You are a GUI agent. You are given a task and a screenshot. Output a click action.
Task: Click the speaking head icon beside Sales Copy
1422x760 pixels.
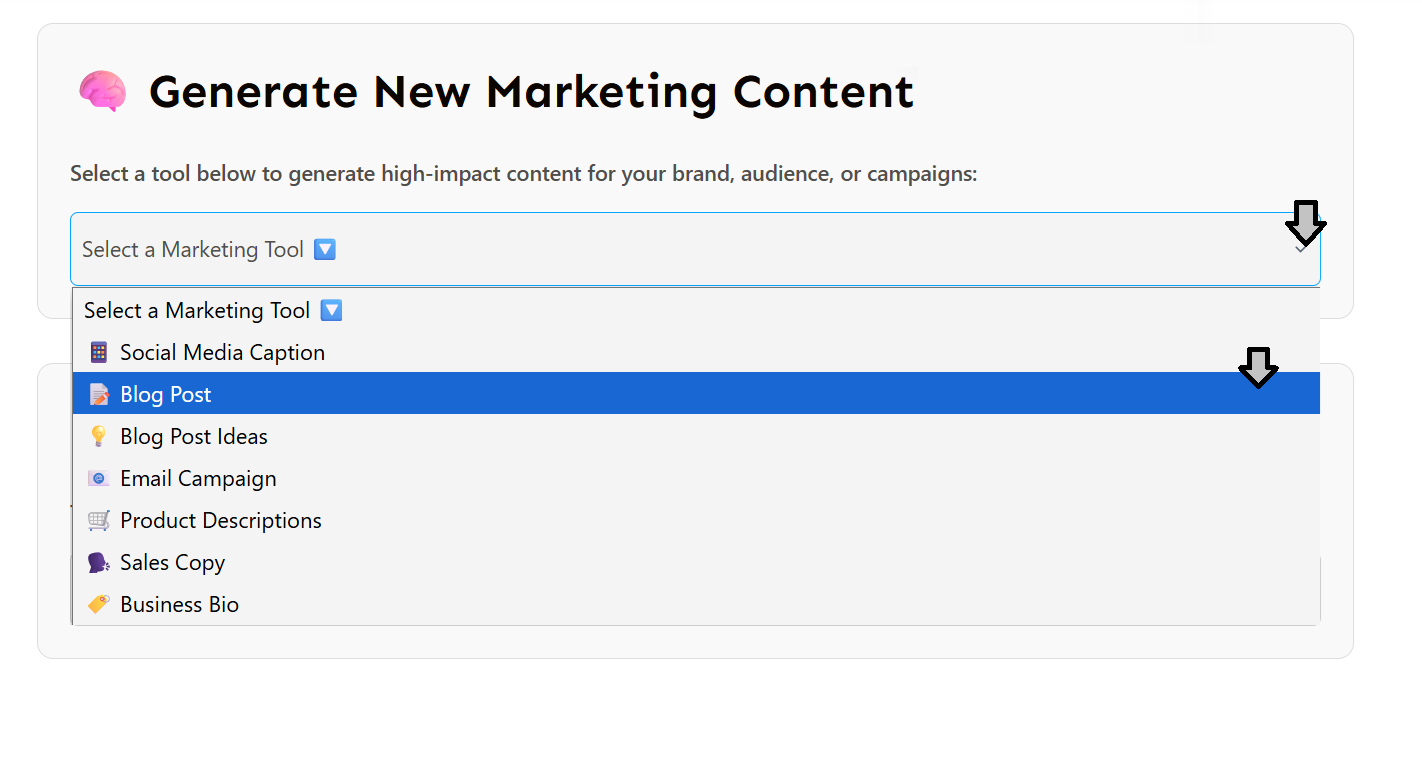pyautogui.click(x=98, y=563)
